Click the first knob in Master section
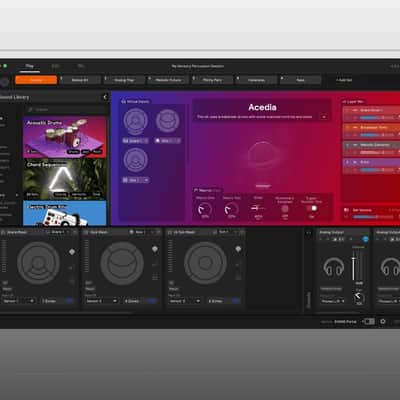Image resolution: width=400 pixels, height=400 pixels. (x=205, y=209)
